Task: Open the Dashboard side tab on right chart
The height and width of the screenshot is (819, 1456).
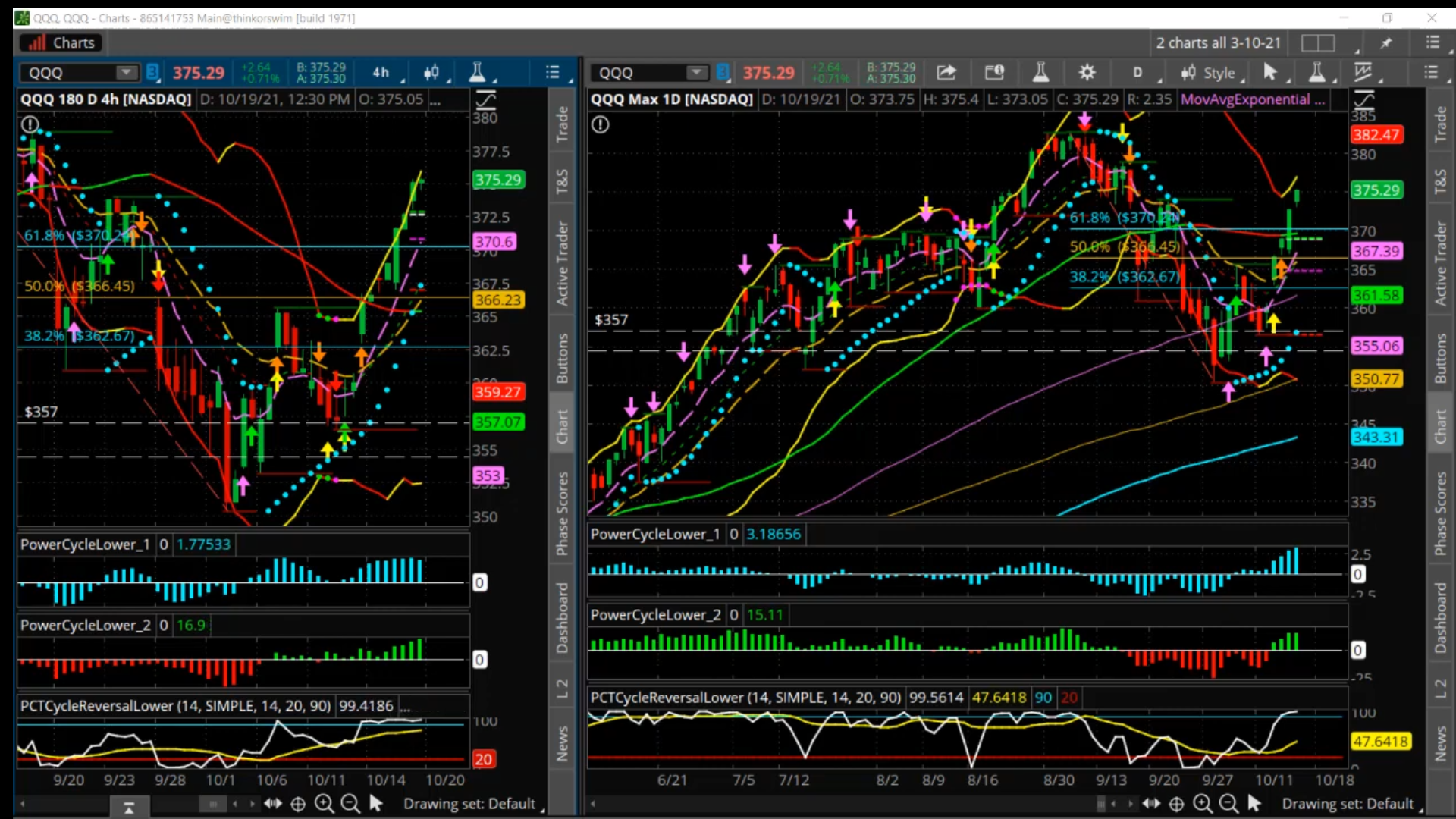Action: 1440,618
